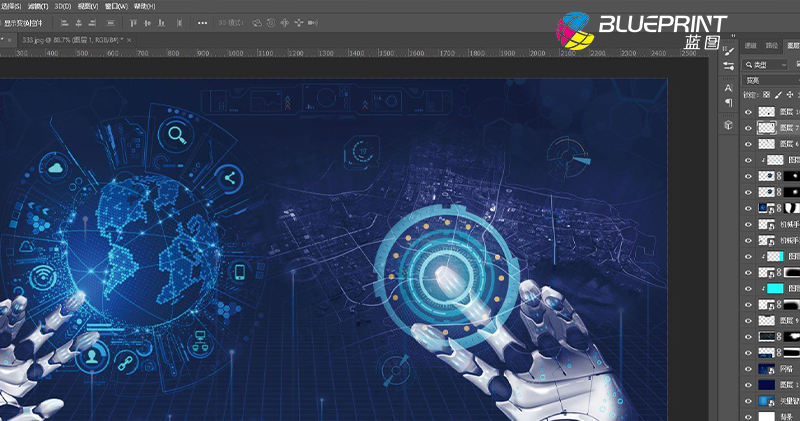Open the 3D panel cube icon
The height and width of the screenshot is (421, 800).
tap(729, 125)
